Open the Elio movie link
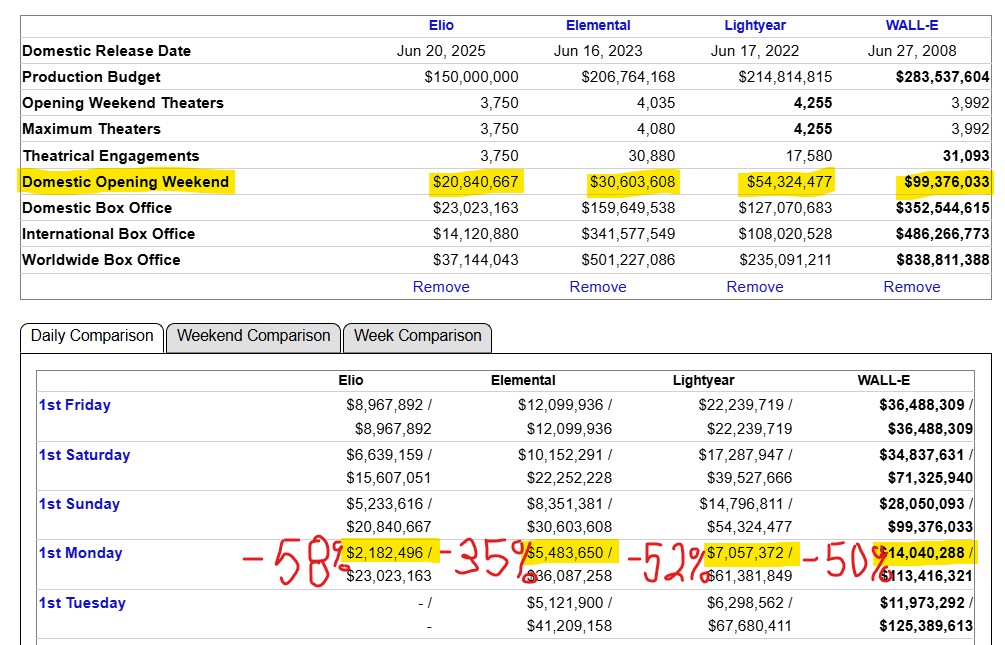Viewport: 1005px width, 645px height. (x=441, y=25)
